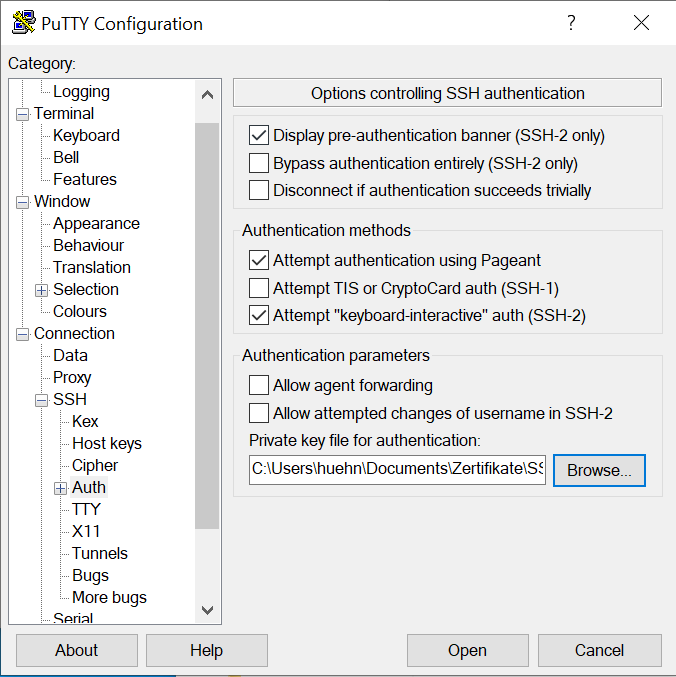Expand the Auth tree node

61,488
